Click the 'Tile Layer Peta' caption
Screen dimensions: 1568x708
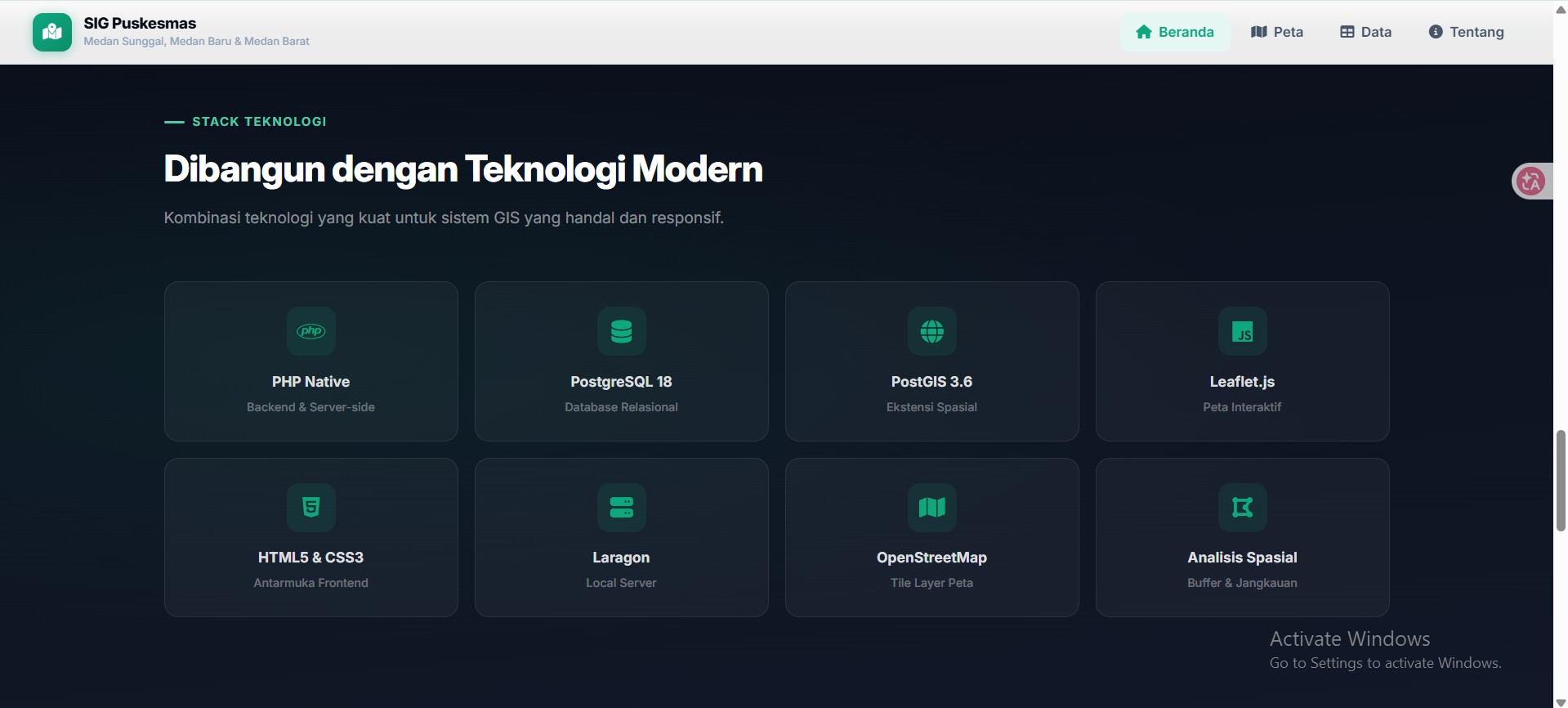click(x=931, y=583)
